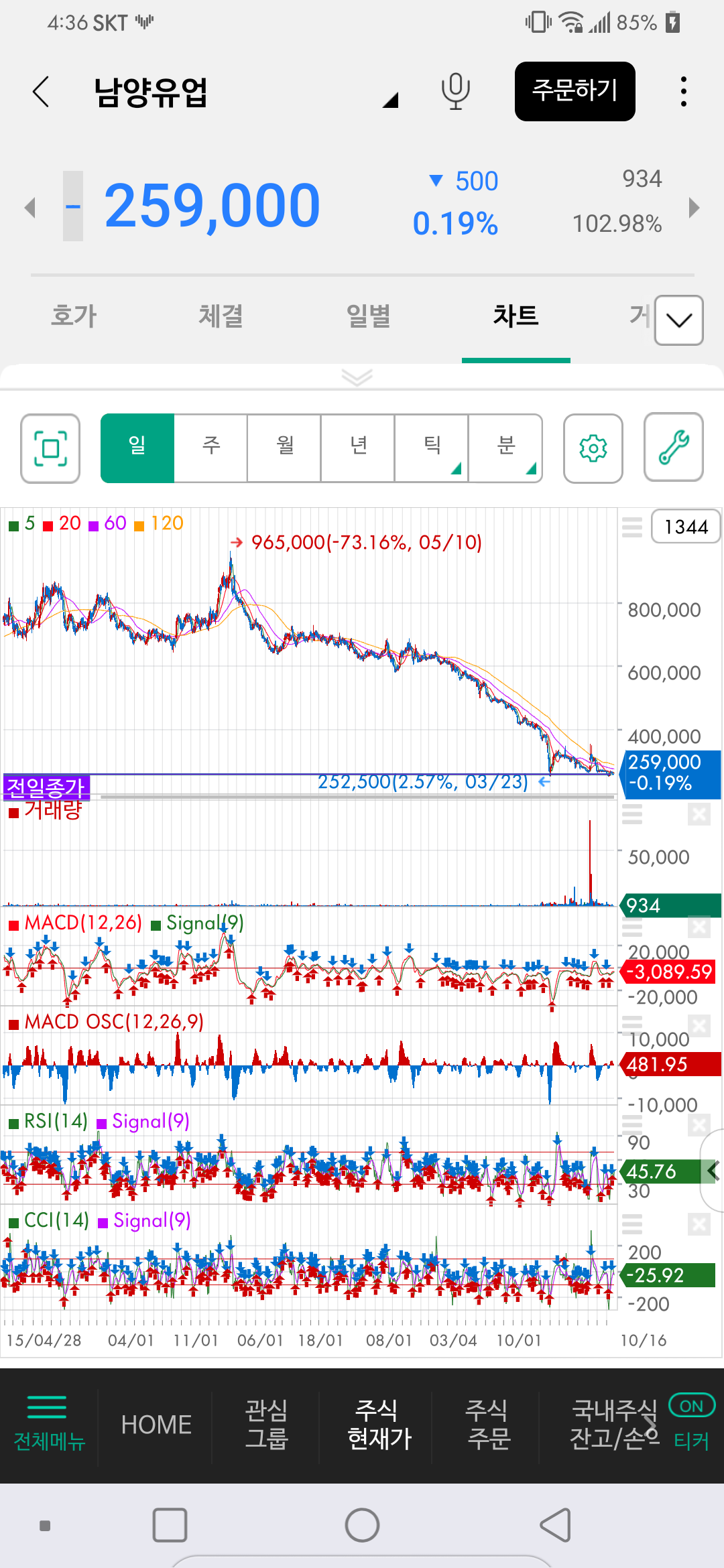The width and height of the screenshot is (724, 1568).
Task: Select the 주 weekly chart period
Action: tap(211, 448)
